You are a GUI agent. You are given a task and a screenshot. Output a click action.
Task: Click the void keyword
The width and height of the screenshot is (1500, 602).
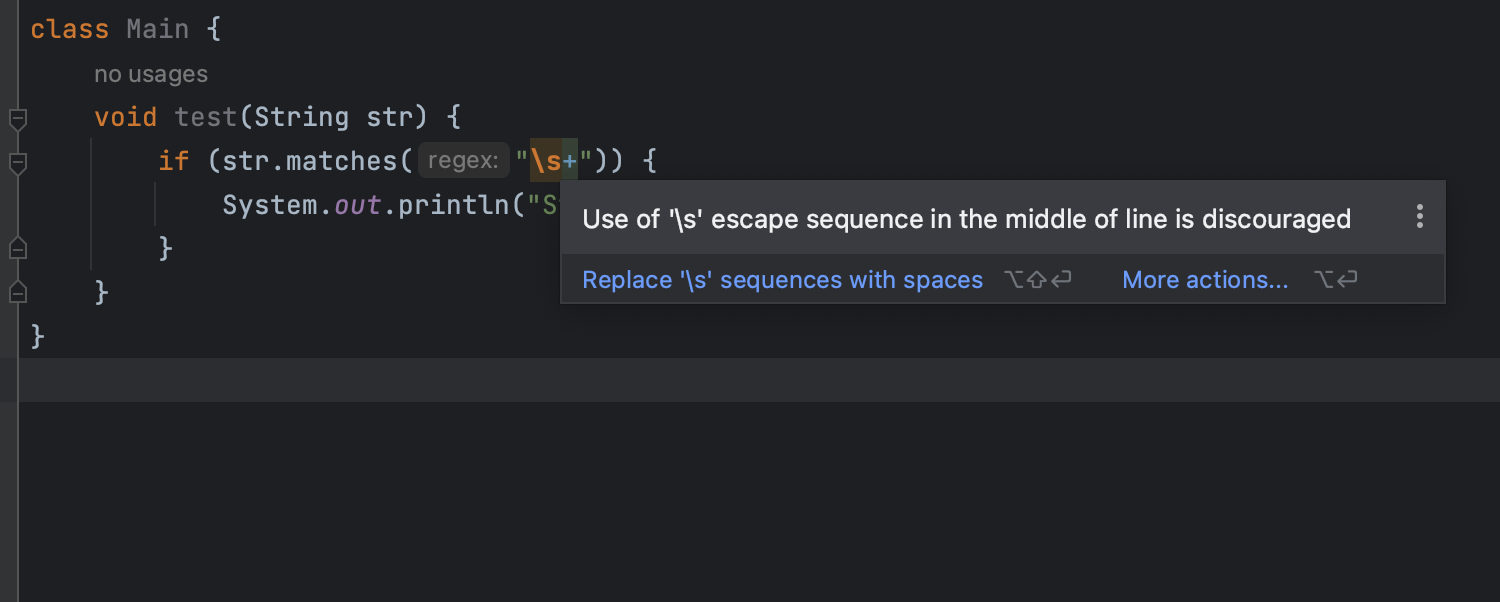[125, 118]
